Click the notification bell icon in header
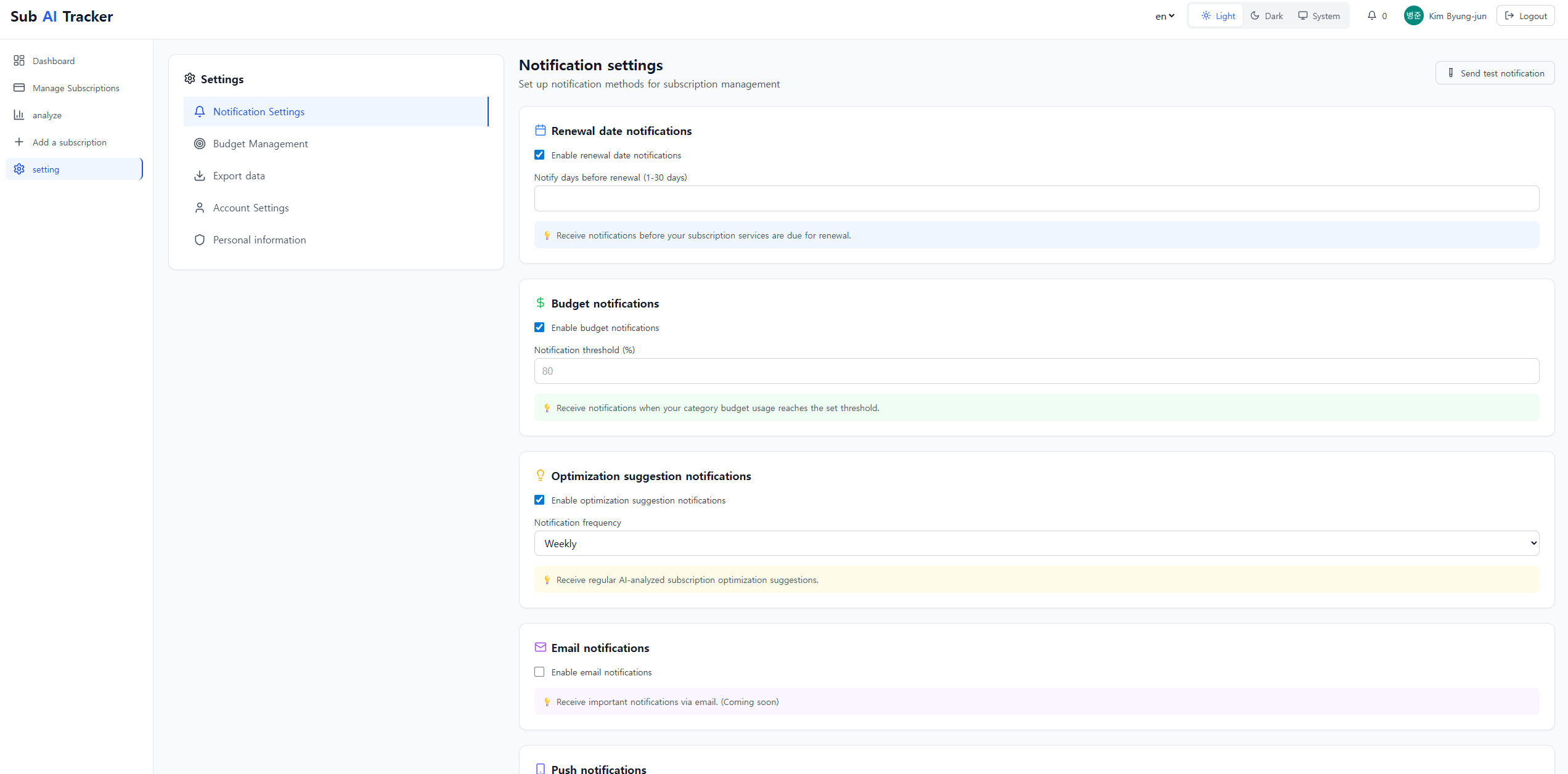Viewport: 1568px width, 774px height. point(1371,15)
